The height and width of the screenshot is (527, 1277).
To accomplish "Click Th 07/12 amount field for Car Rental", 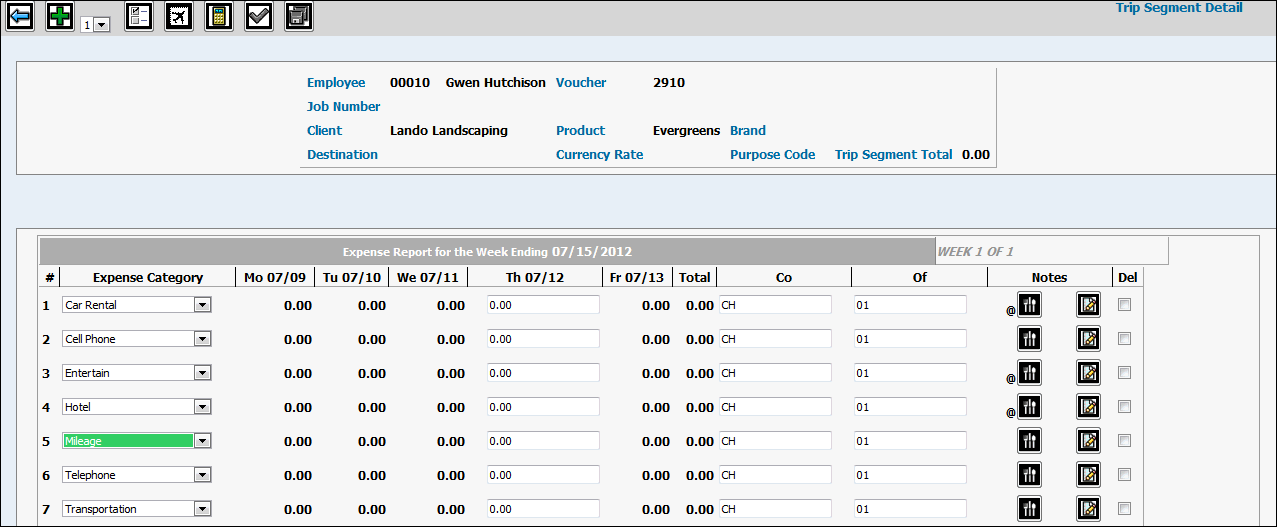I will pos(543,305).
